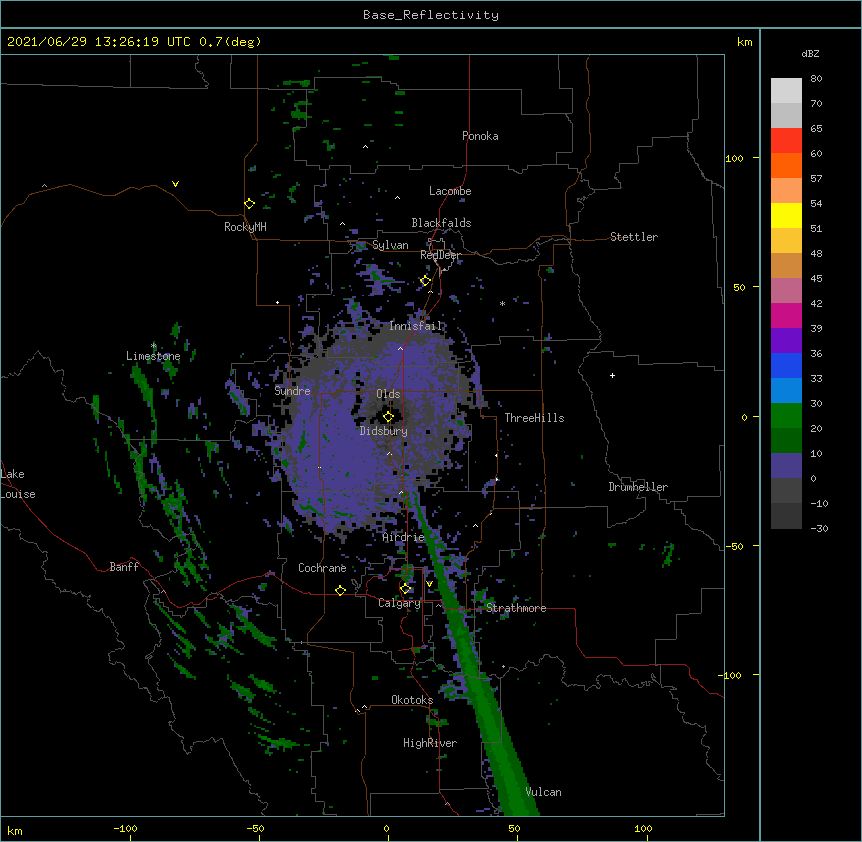Click the yellow diamond marker above Calgary label
Screen dimensions: 862x842
[x=405, y=589]
